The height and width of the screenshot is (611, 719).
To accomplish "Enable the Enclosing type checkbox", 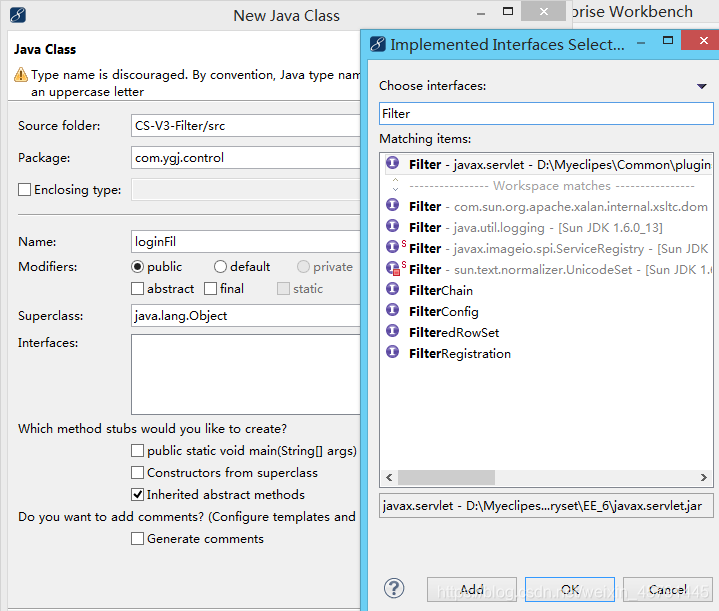I will (x=24, y=189).
